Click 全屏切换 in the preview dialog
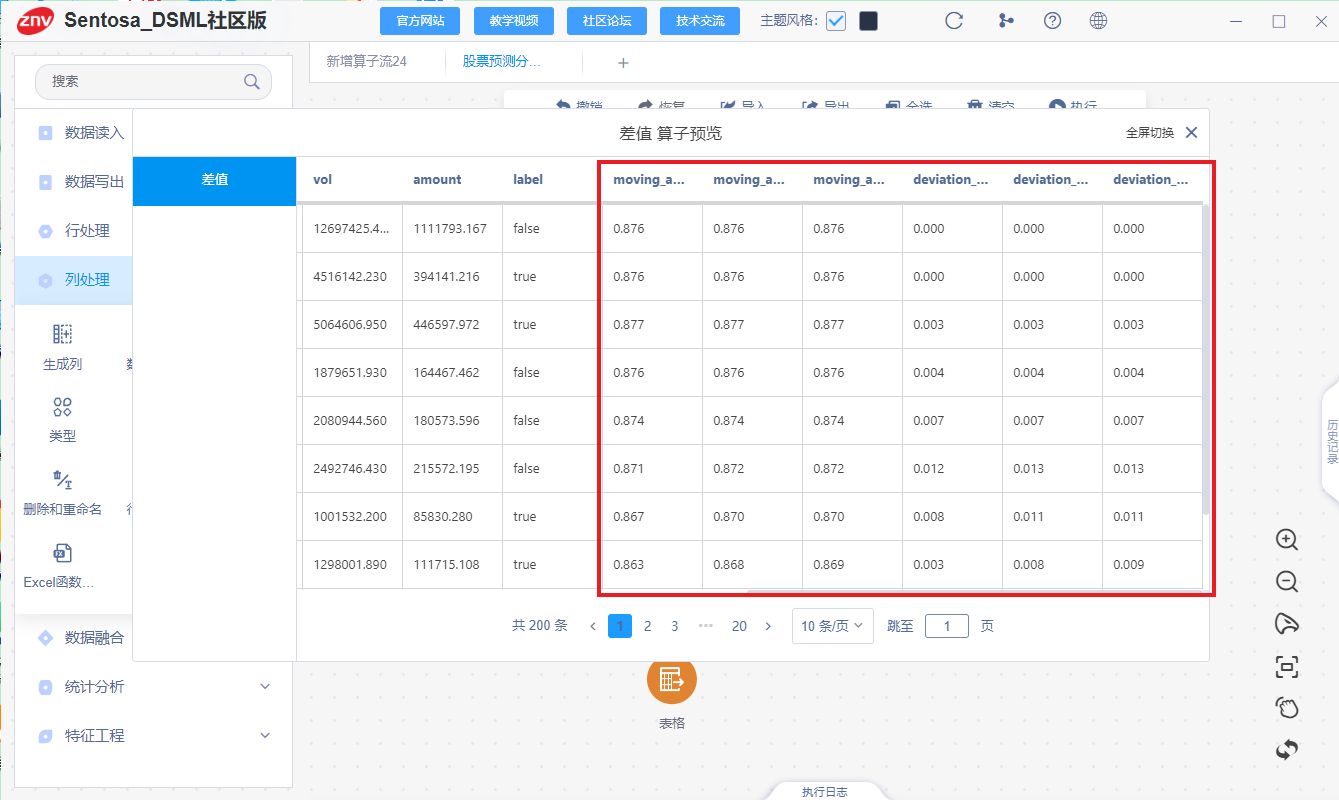 click(x=1150, y=133)
